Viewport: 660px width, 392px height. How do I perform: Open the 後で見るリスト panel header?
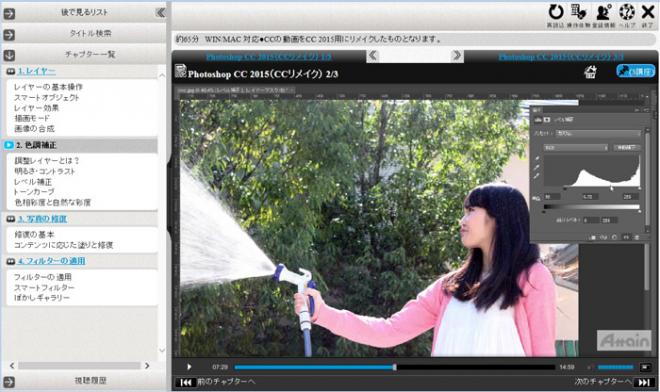tap(84, 13)
